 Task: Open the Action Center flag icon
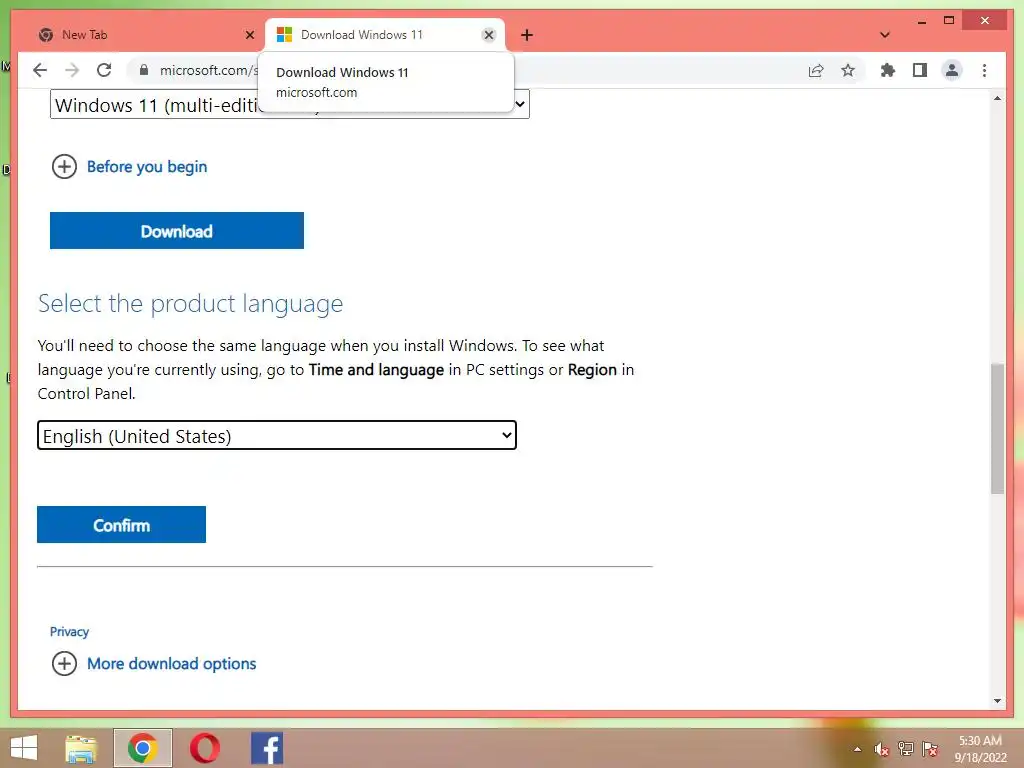pos(930,749)
